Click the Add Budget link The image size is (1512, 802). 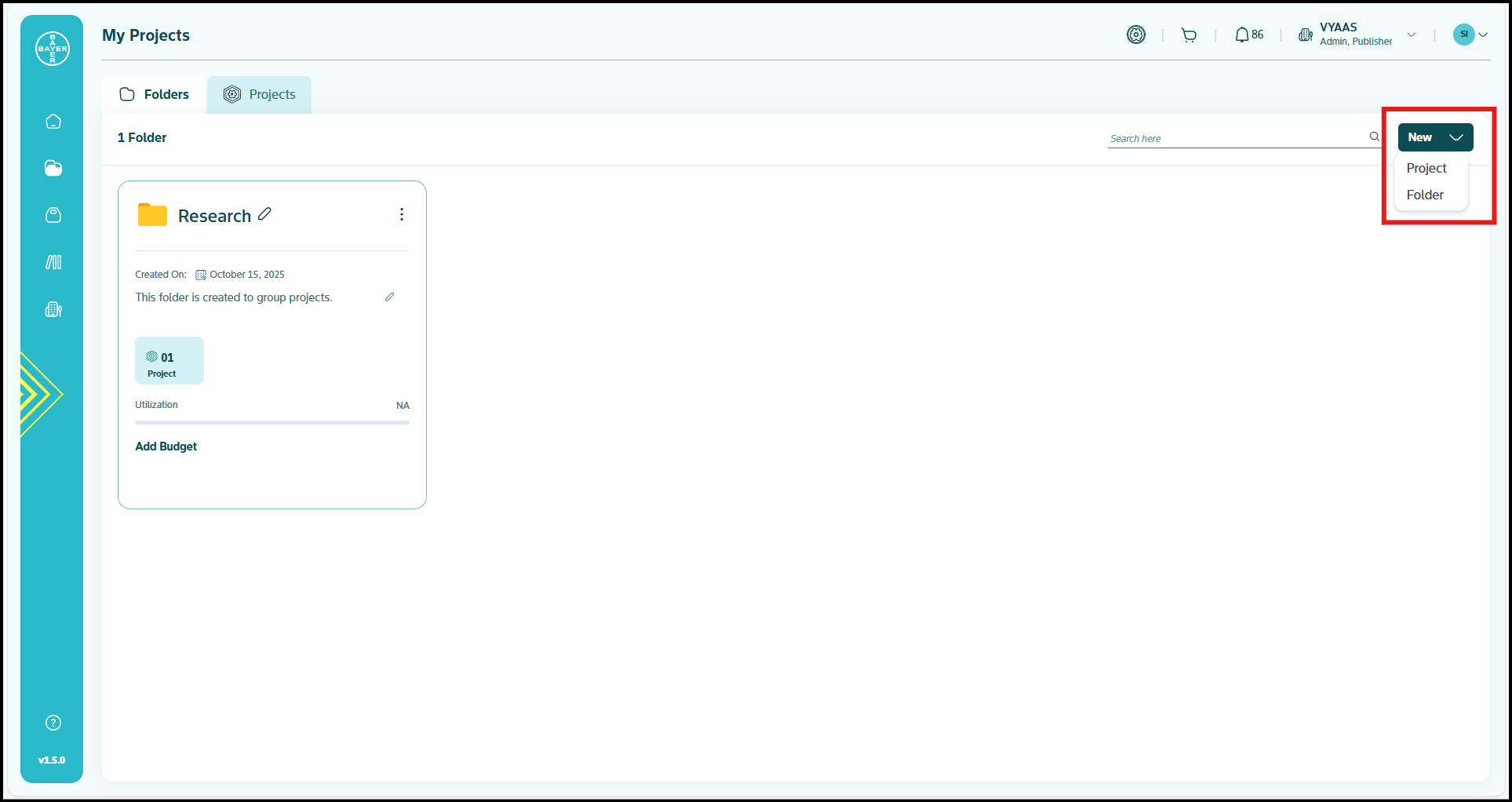click(166, 447)
